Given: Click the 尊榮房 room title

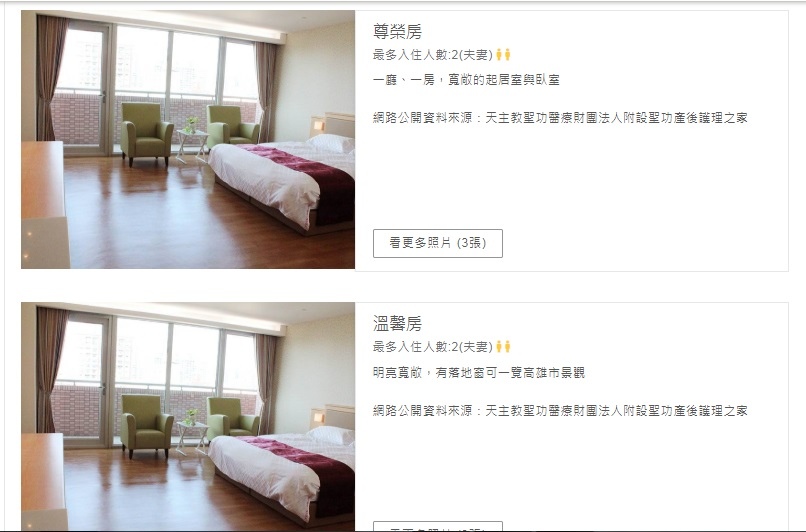Looking at the screenshot, I should (397, 32).
